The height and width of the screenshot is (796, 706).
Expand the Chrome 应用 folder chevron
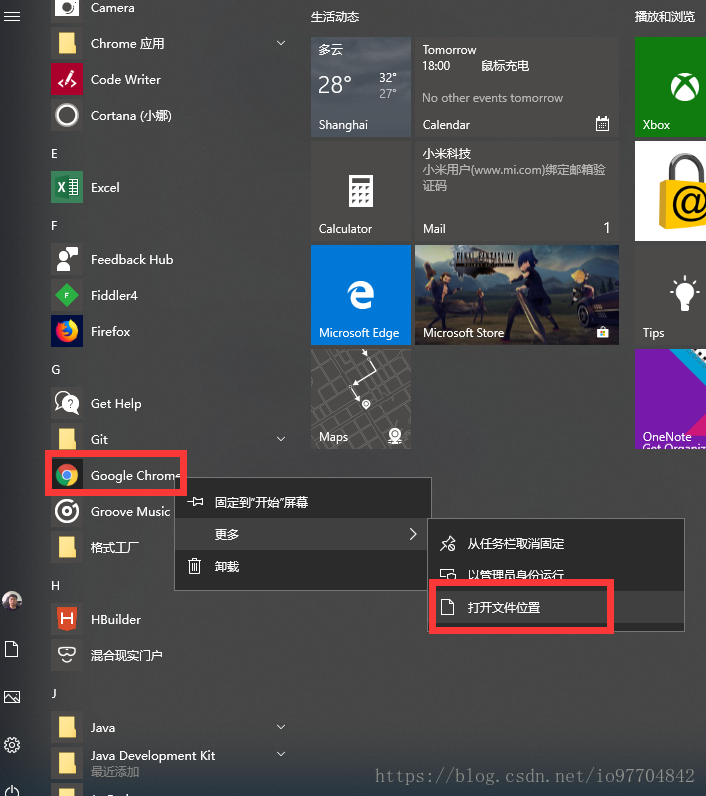click(x=281, y=43)
